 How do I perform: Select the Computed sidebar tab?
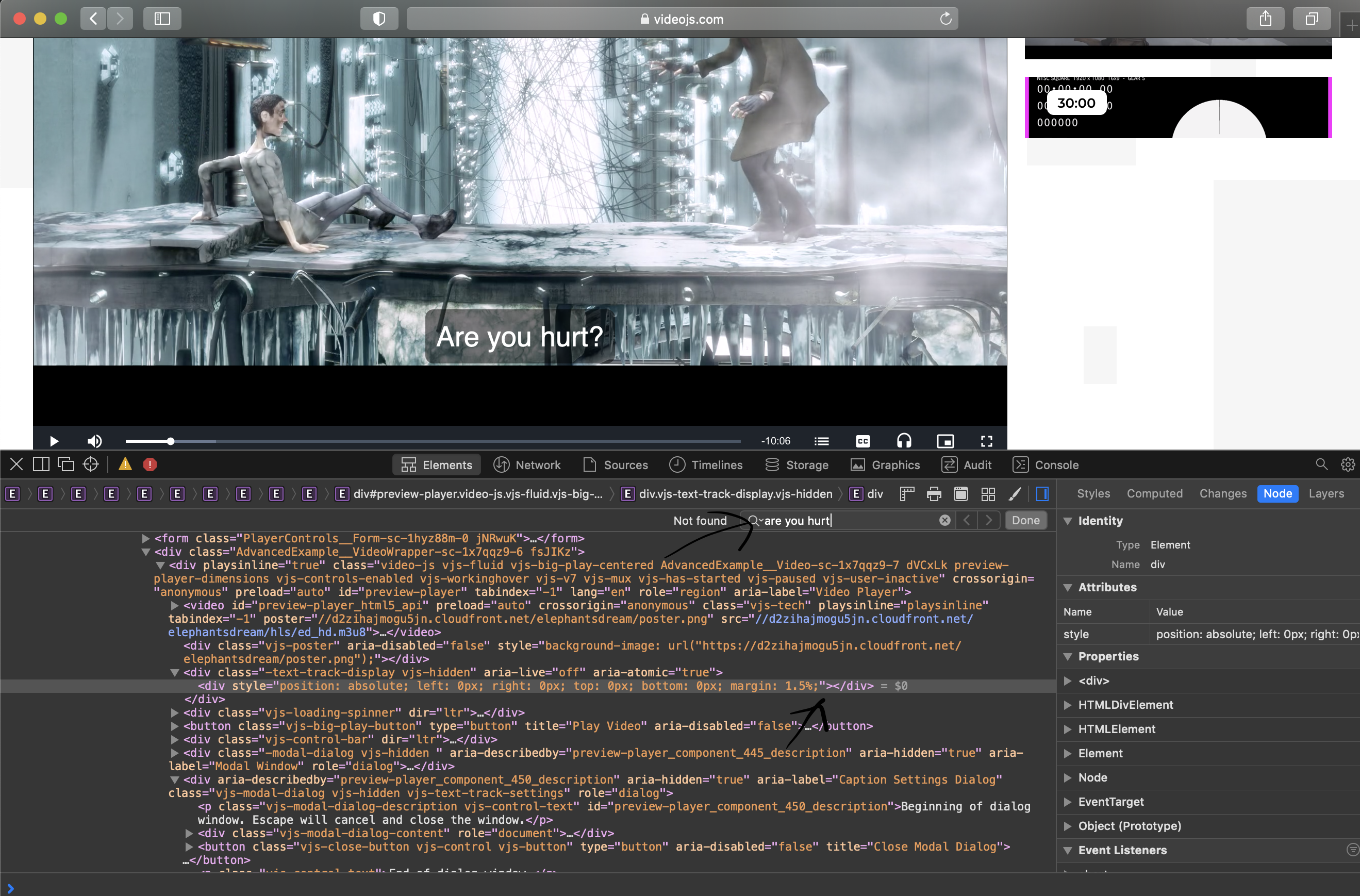(x=1154, y=494)
